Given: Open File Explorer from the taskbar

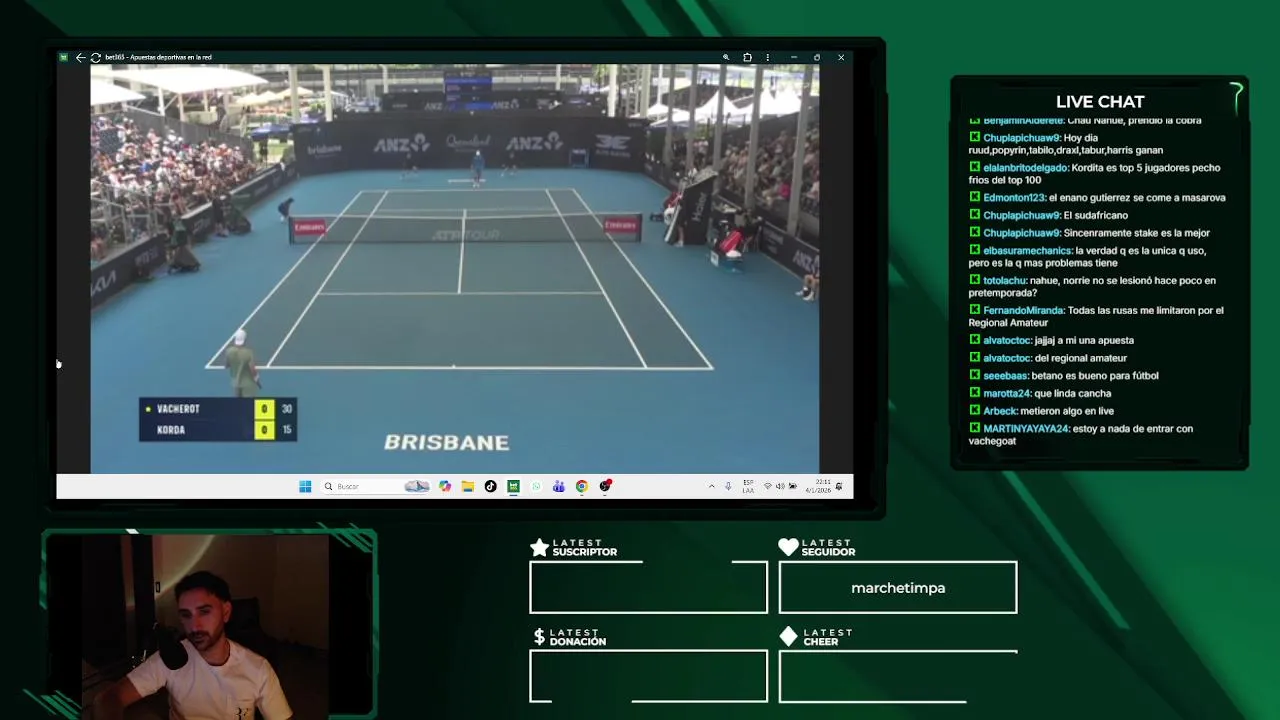Looking at the screenshot, I should coord(467,486).
